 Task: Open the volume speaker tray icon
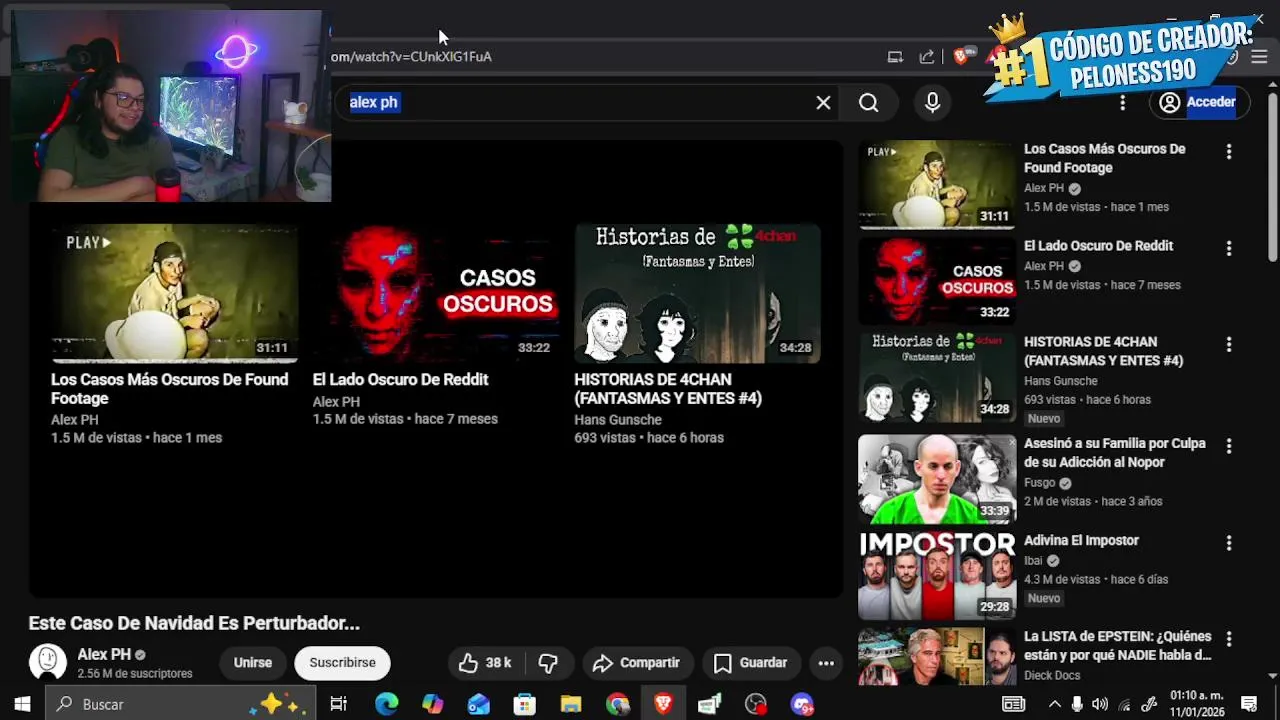point(1100,704)
